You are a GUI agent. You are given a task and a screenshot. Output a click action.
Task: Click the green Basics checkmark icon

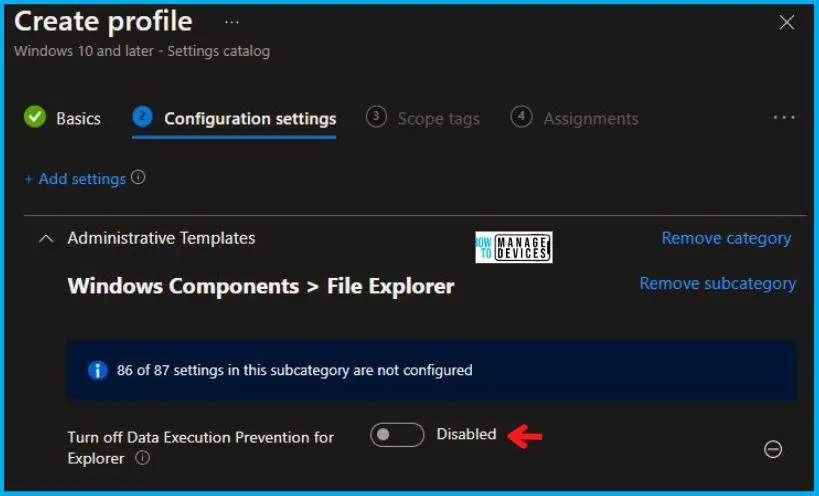[x=35, y=117]
